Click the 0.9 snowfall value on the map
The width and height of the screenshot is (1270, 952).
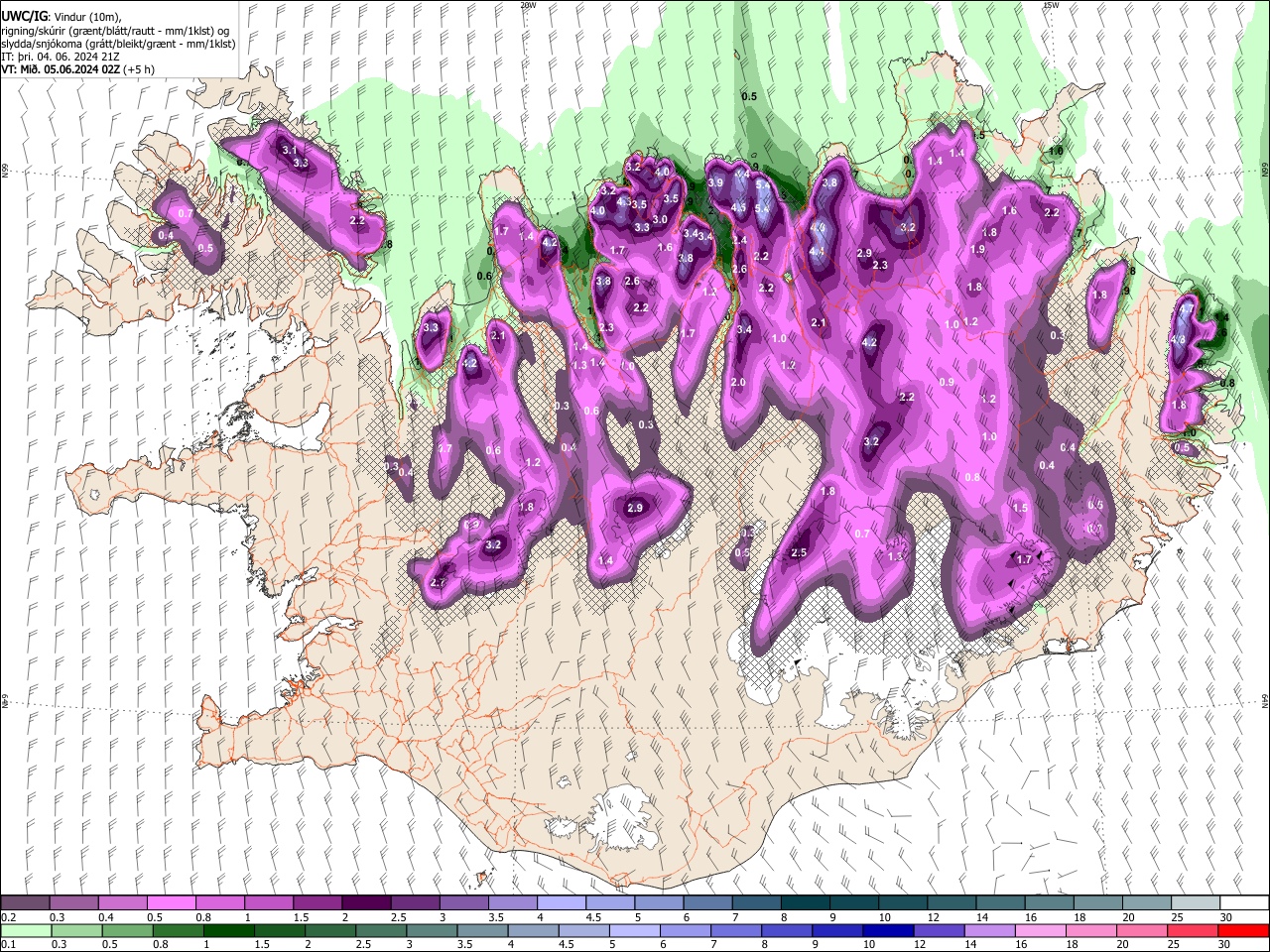point(947,382)
